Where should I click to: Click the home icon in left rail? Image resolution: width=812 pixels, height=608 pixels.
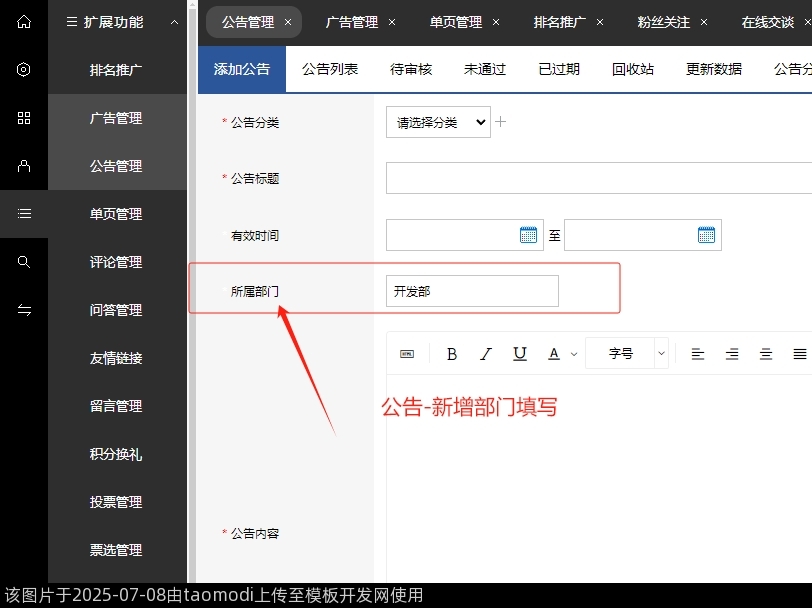pyautogui.click(x=24, y=21)
